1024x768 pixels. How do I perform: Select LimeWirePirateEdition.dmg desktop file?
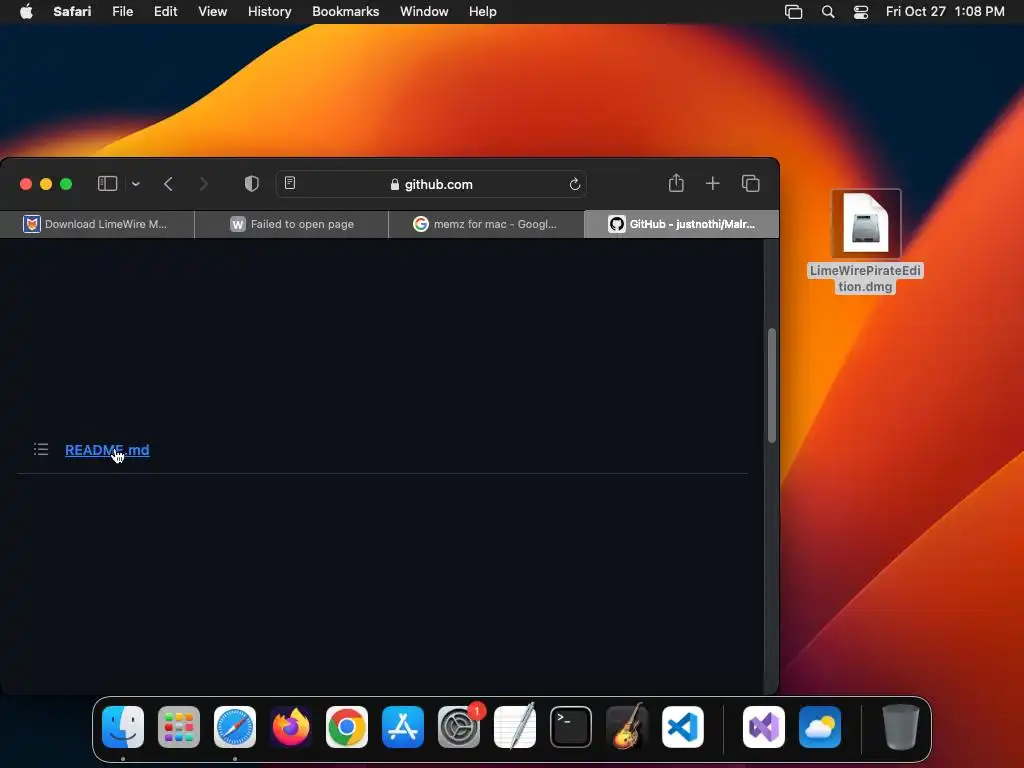tap(865, 242)
